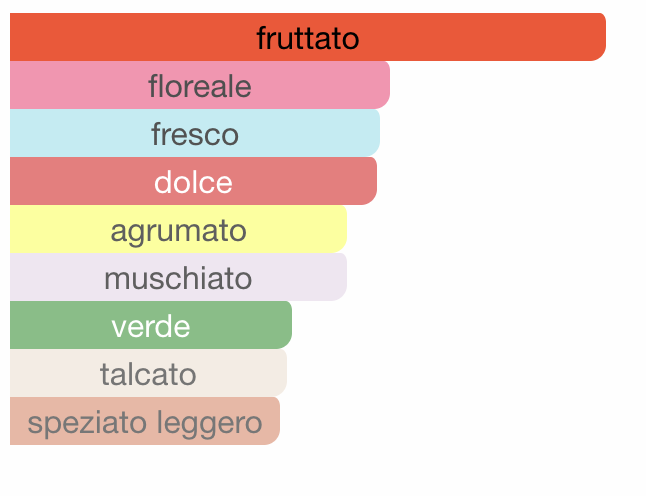Click the green verde bar
The image size is (646, 496).
(x=151, y=325)
